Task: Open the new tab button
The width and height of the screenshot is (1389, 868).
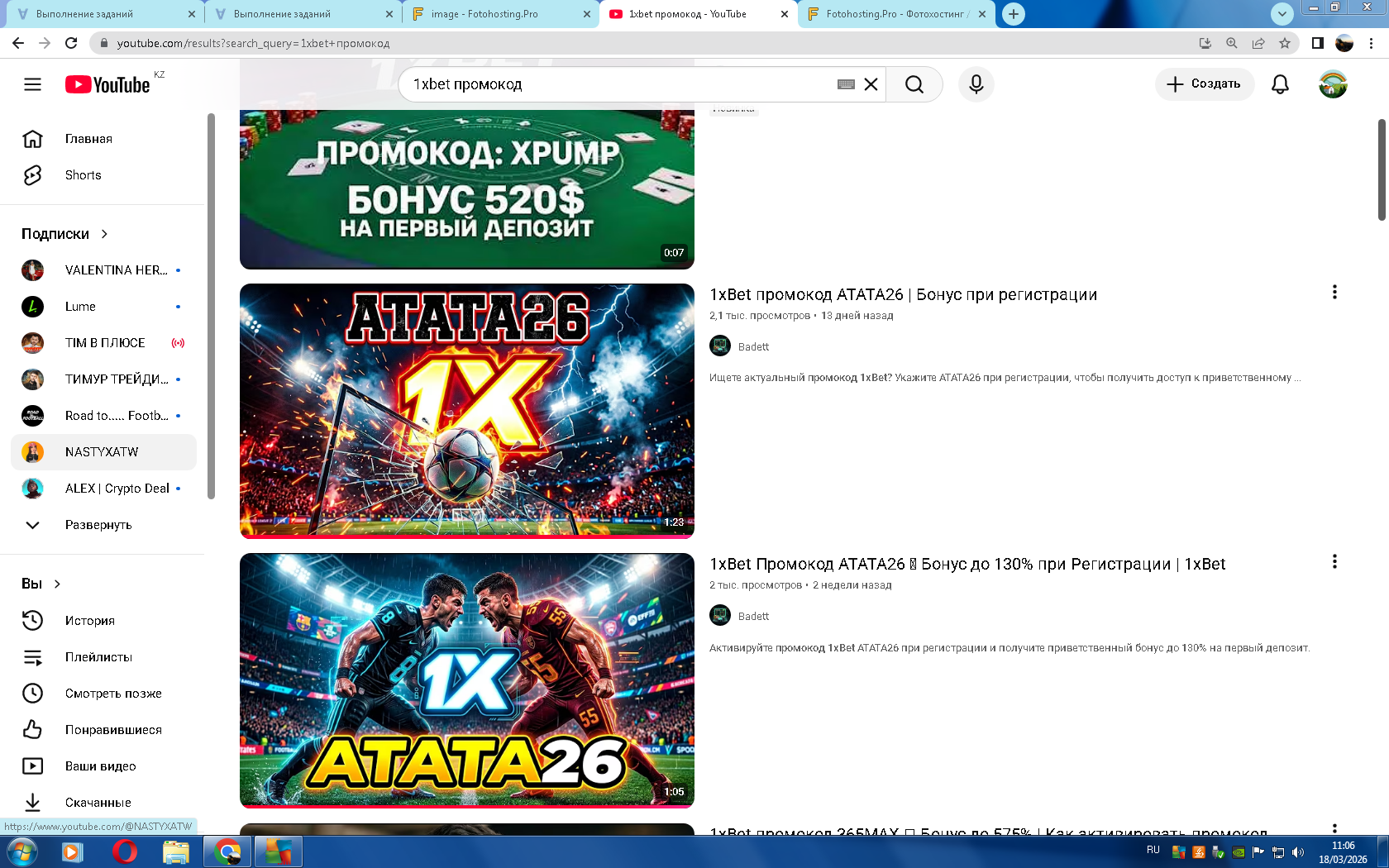Action: pos(1014,14)
